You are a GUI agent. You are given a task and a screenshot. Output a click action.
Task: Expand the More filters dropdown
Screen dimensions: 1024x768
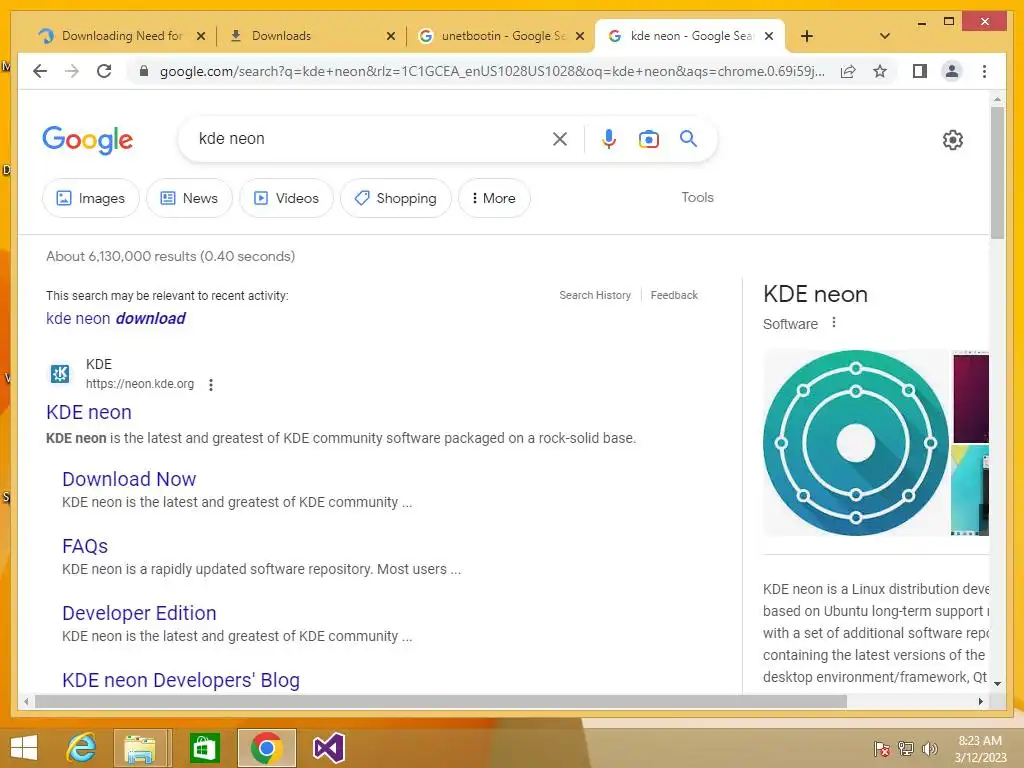[494, 198]
